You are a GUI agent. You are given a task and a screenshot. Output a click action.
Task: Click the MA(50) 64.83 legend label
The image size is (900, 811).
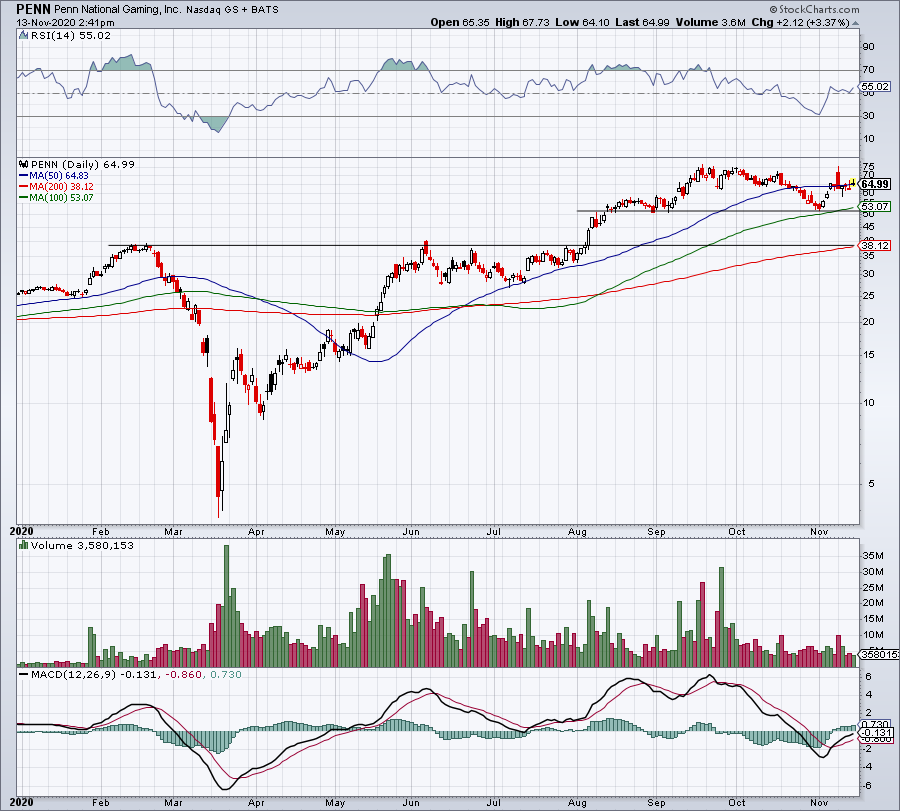click(59, 176)
